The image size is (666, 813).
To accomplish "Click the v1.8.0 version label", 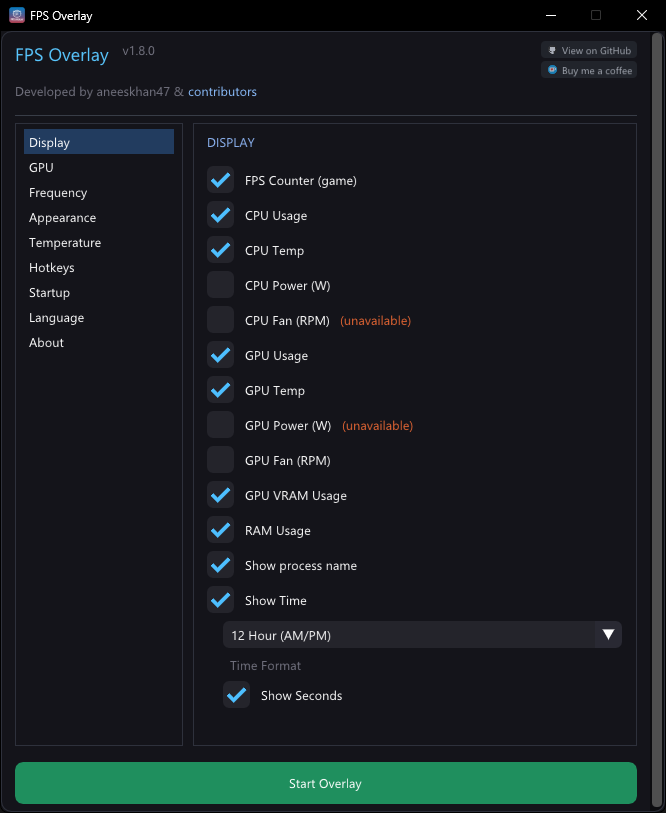I will click(x=138, y=51).
